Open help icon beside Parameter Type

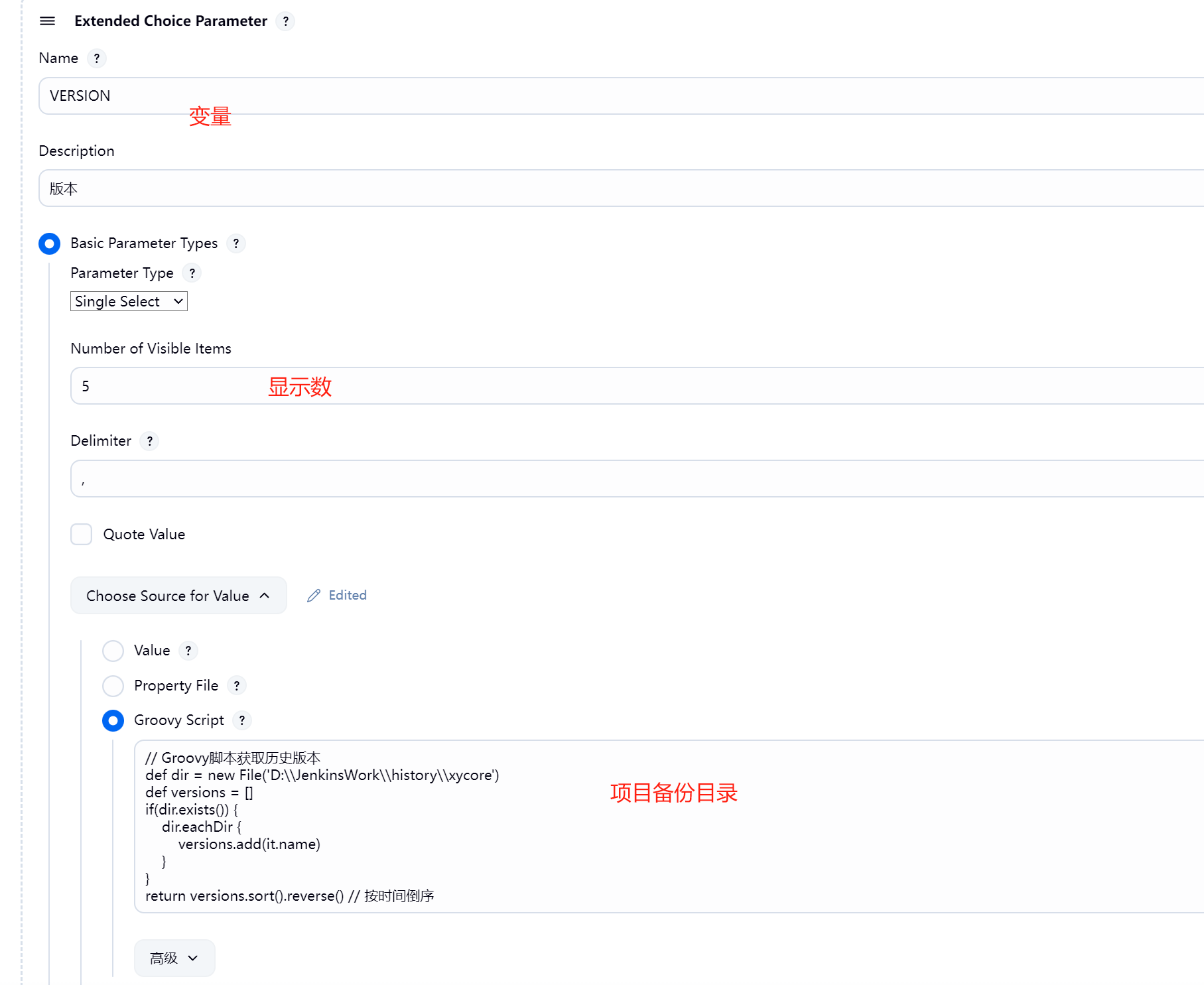[192, 273]
